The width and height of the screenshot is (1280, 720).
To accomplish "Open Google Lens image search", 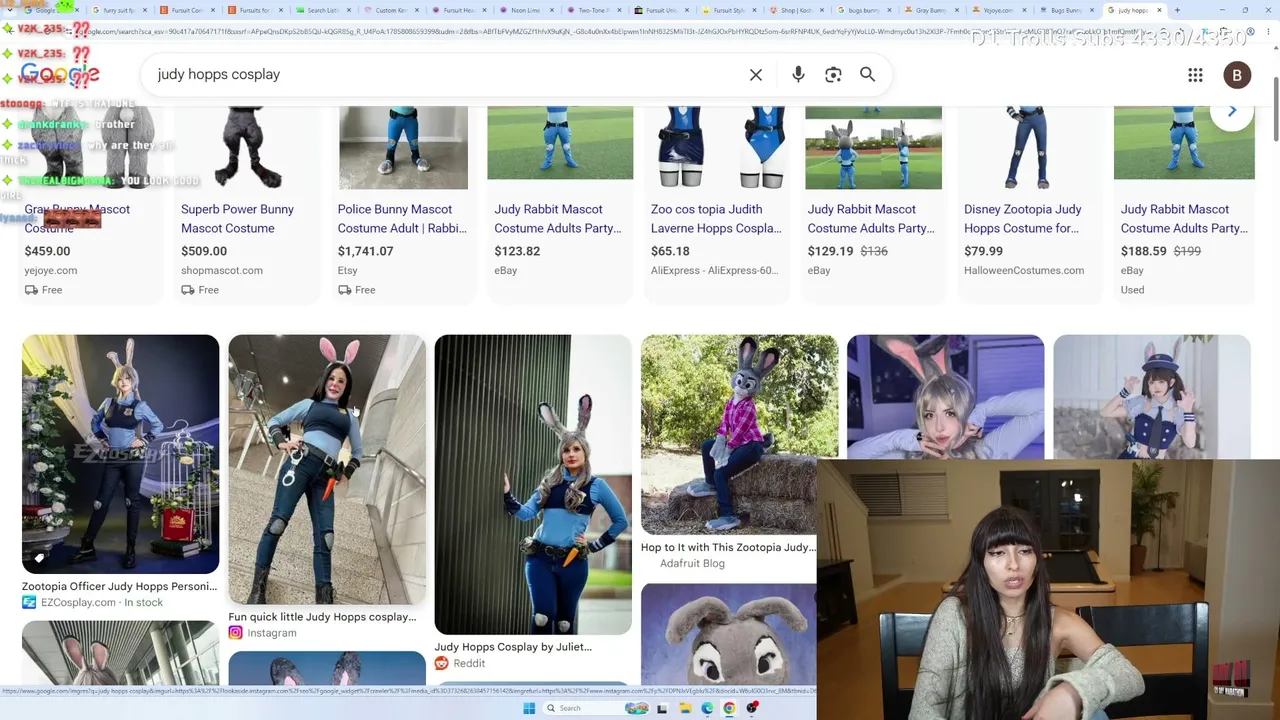I will click(x=833, y=75).
